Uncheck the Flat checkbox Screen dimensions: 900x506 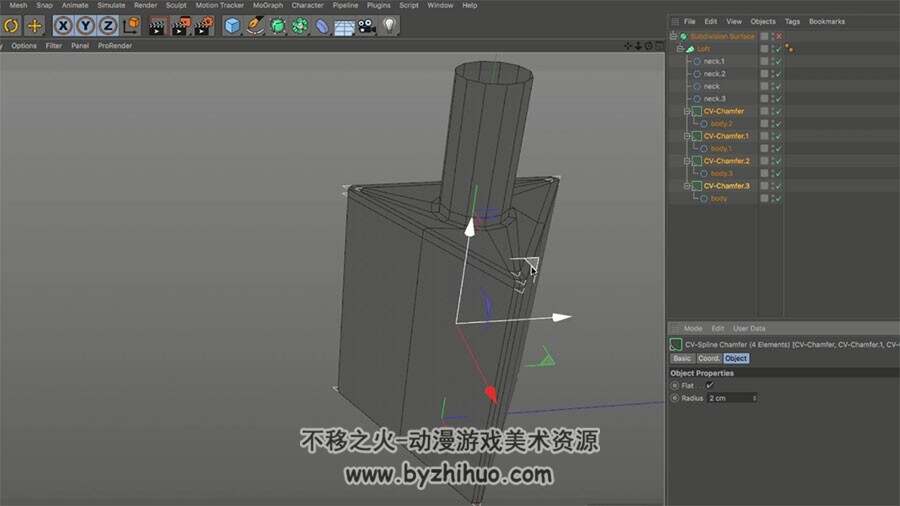pos(709,386)
